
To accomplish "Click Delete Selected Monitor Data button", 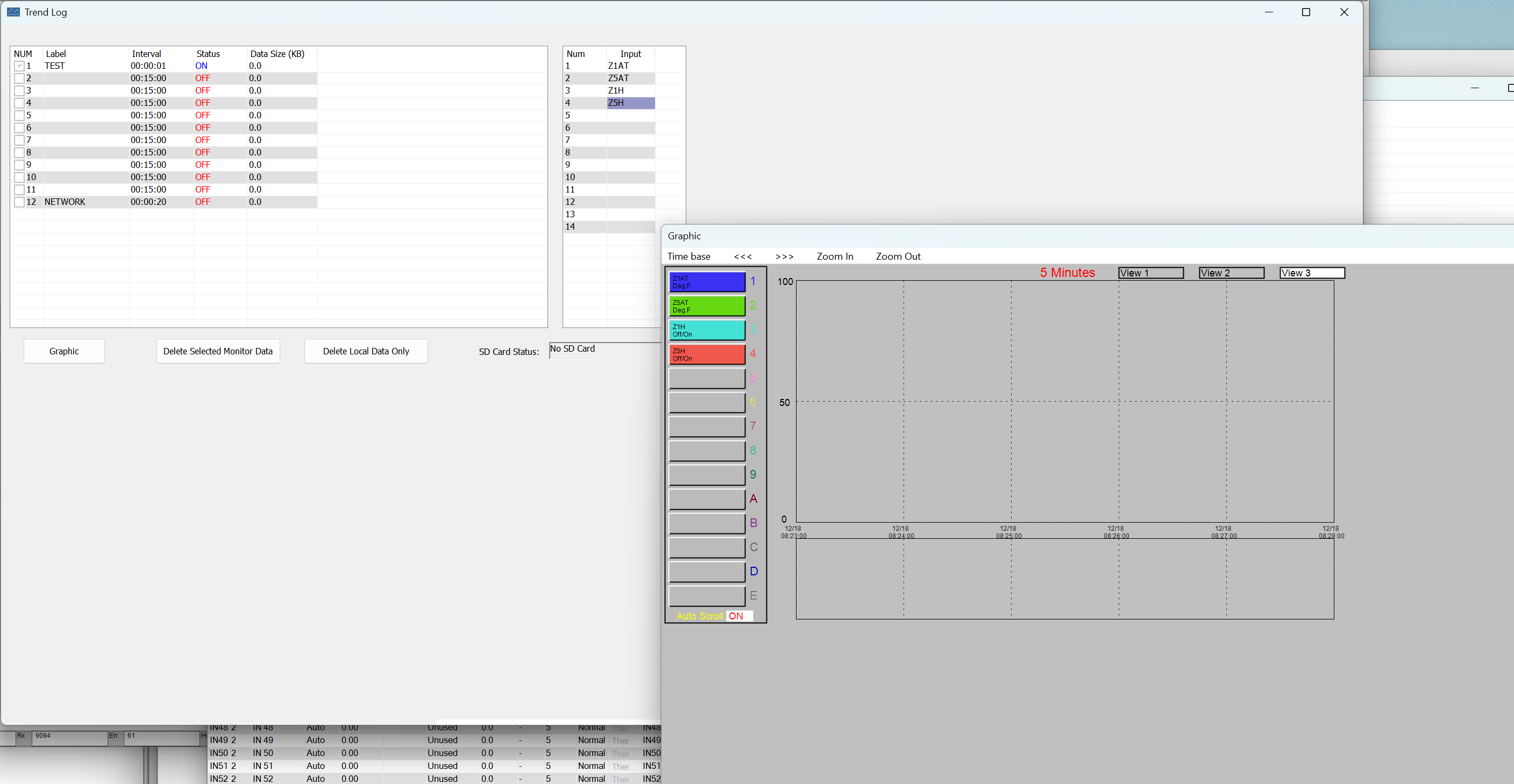I will coord(217,351).
